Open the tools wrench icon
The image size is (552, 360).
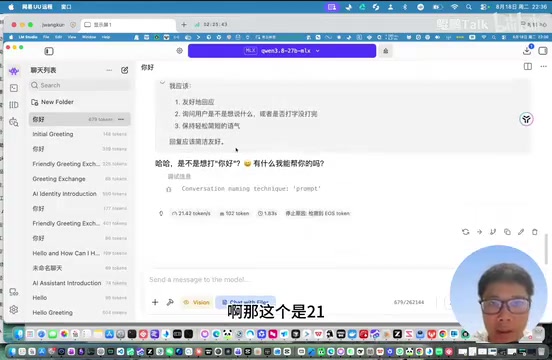tap(170, 302)
